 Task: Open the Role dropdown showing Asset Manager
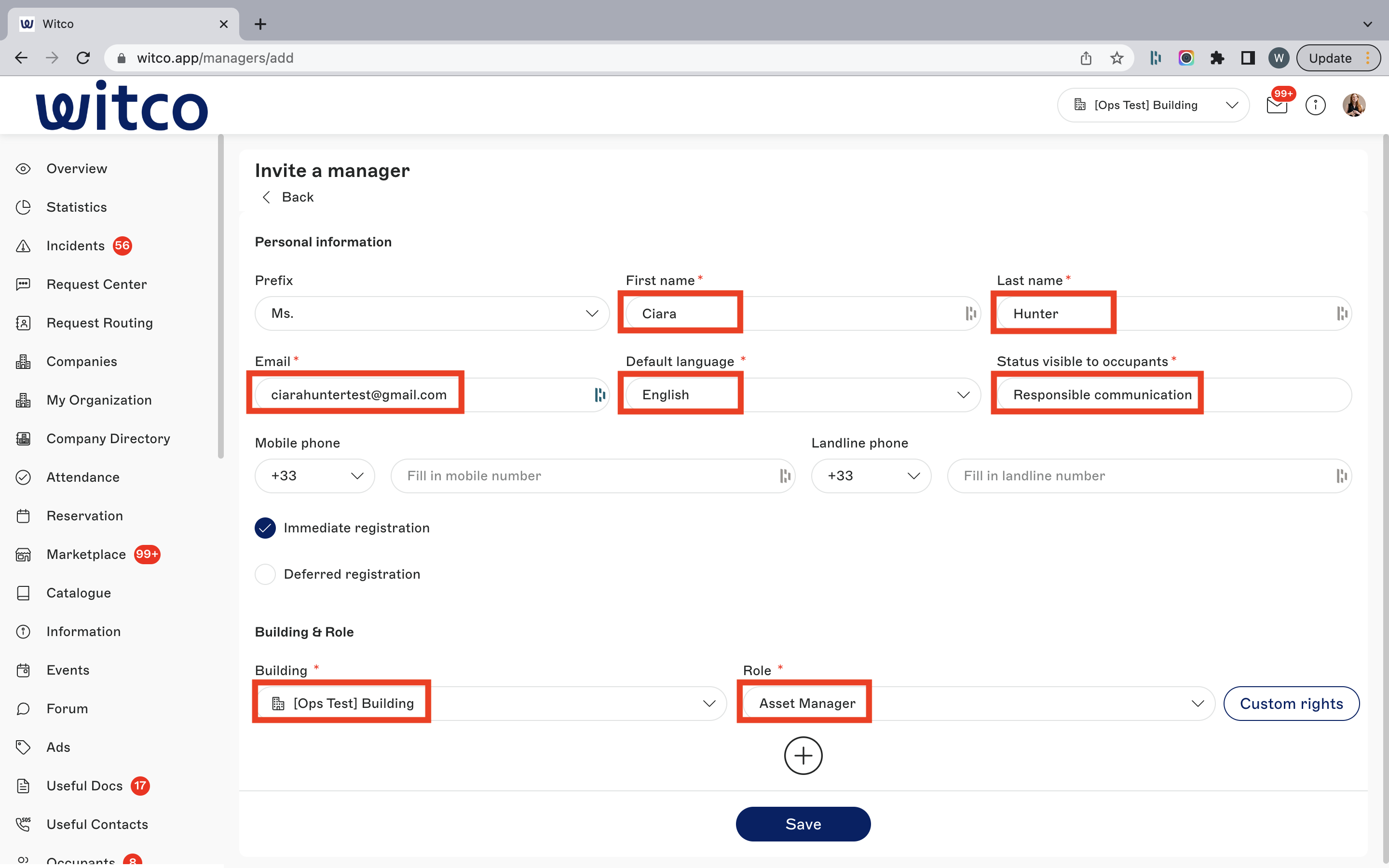[x=979, y=703]
